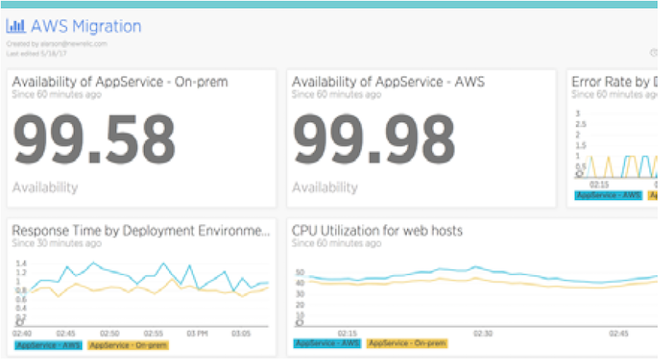660x360 pixels.
Task: Click the 'Last edited 5/18/17' text
Action: tap(36, 53)
